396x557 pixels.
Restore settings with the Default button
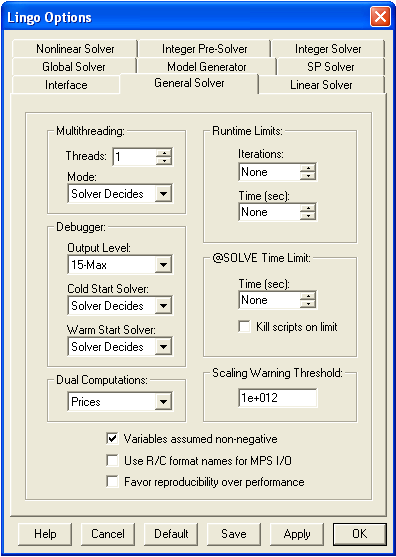point(171,534)
